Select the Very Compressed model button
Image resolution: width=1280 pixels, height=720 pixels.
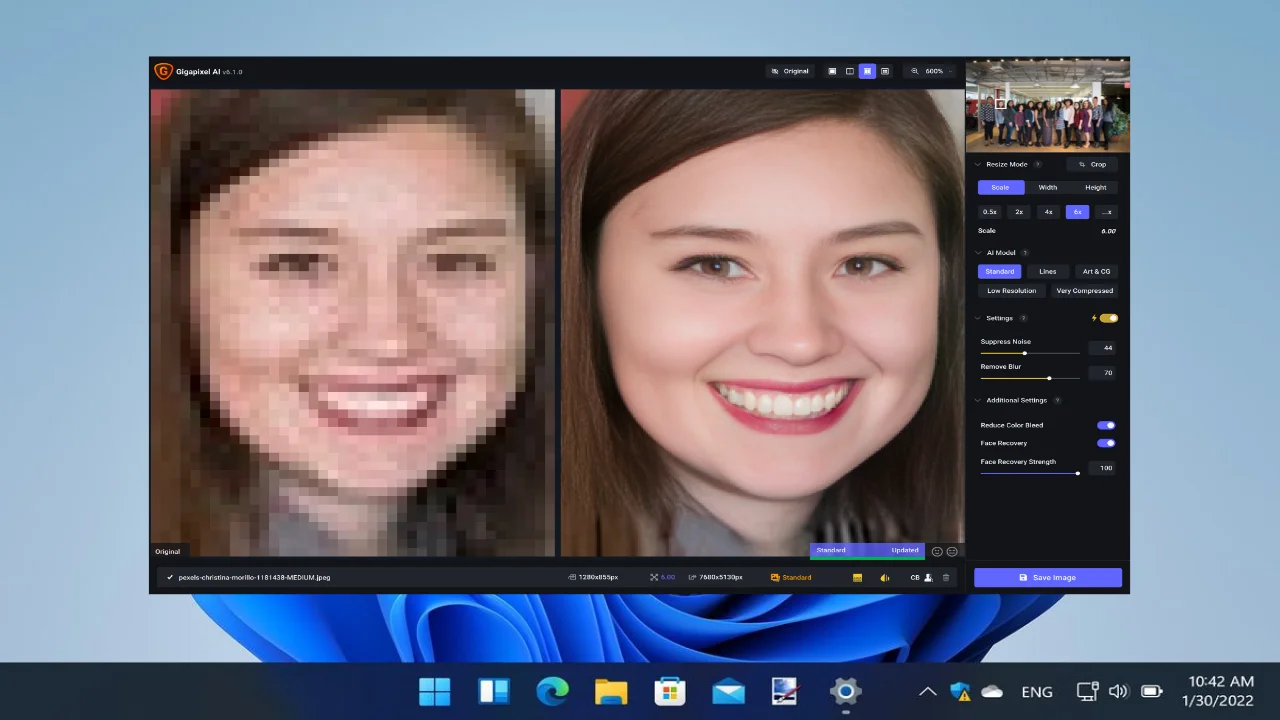[1084, 291]
